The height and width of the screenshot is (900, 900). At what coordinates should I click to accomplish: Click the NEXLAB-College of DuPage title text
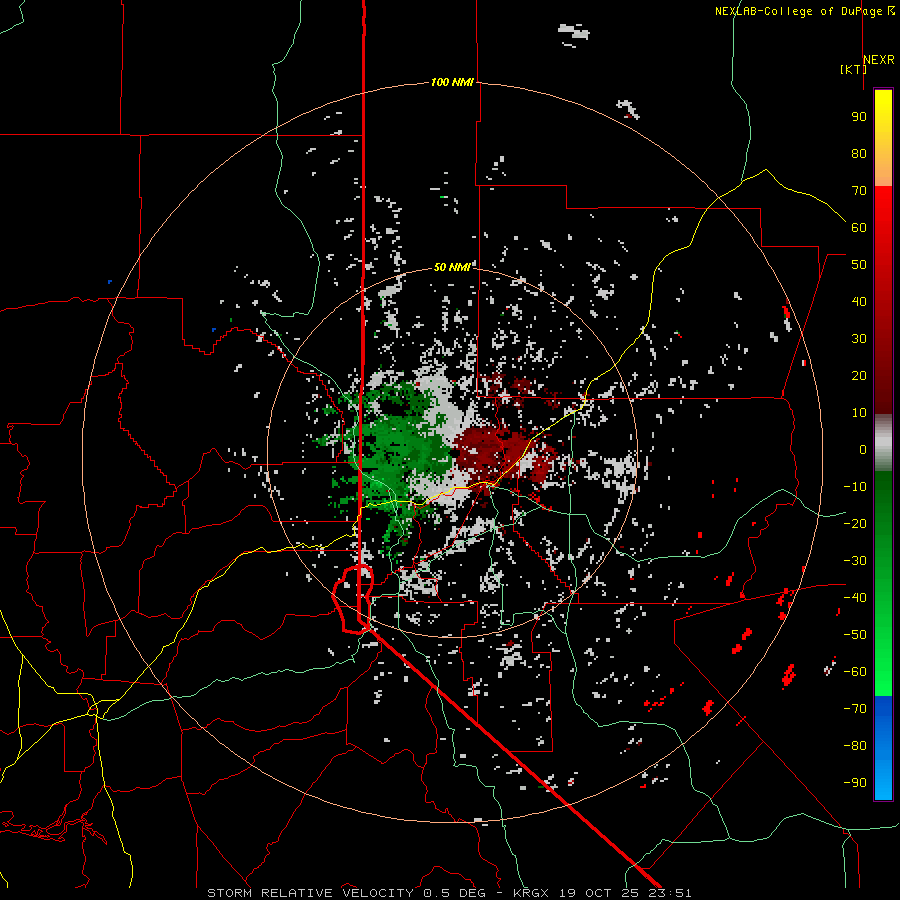798,11
